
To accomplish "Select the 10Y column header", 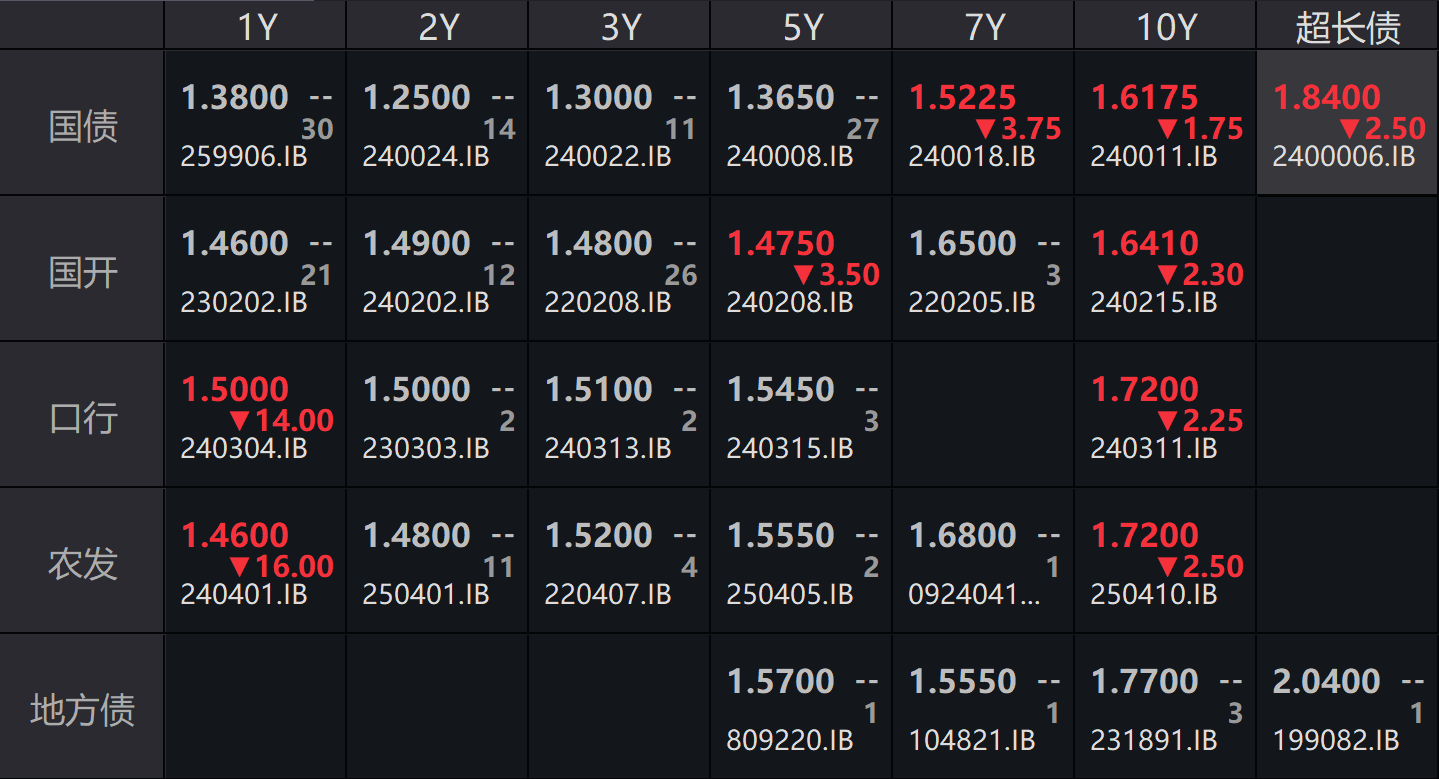I will tap(1166, 27).
